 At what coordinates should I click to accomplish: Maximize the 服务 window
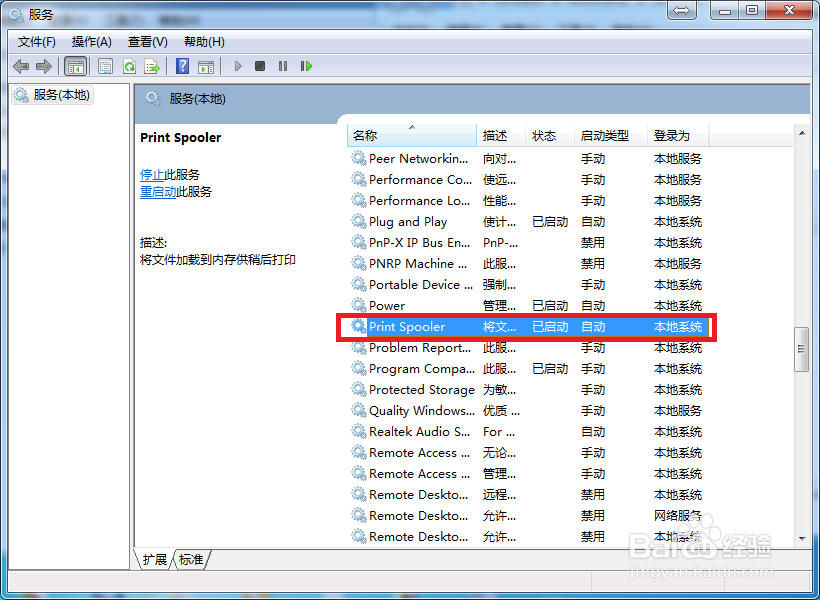coord(752,10)
